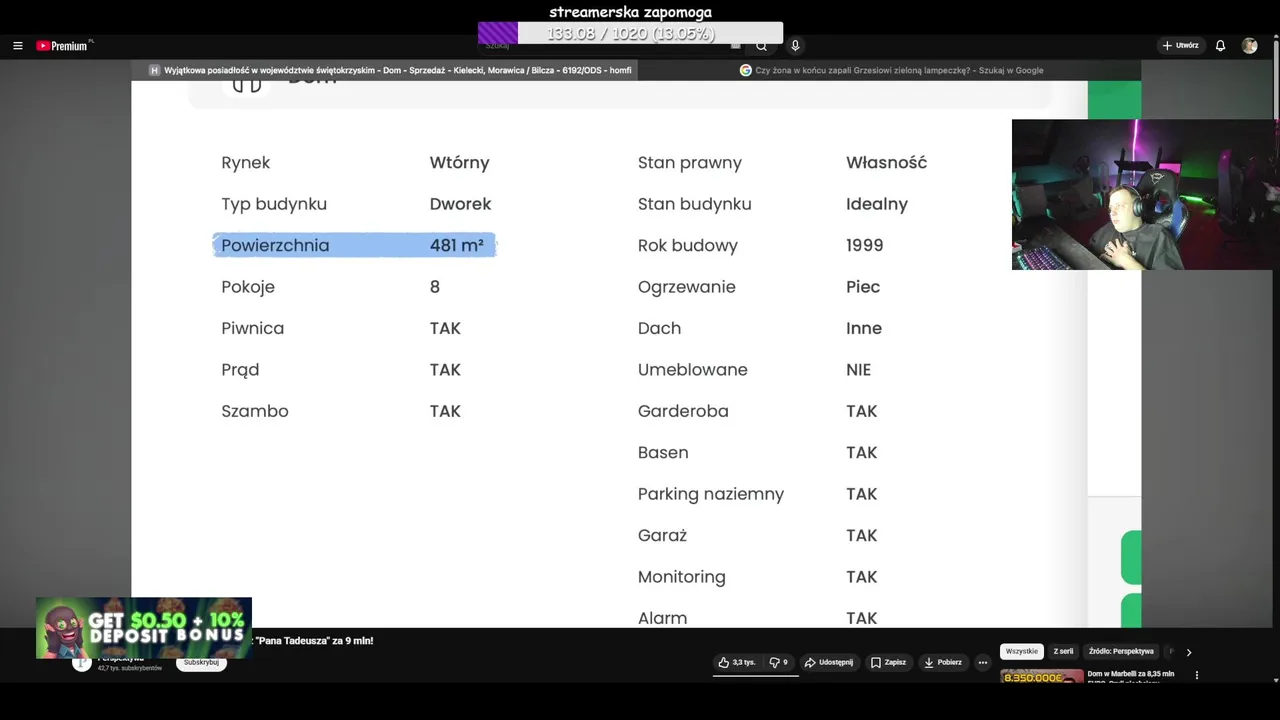Start YouTube search with magnifier button
The width and height of the screenshot is (1280, 720).
(x=761, y=46)
